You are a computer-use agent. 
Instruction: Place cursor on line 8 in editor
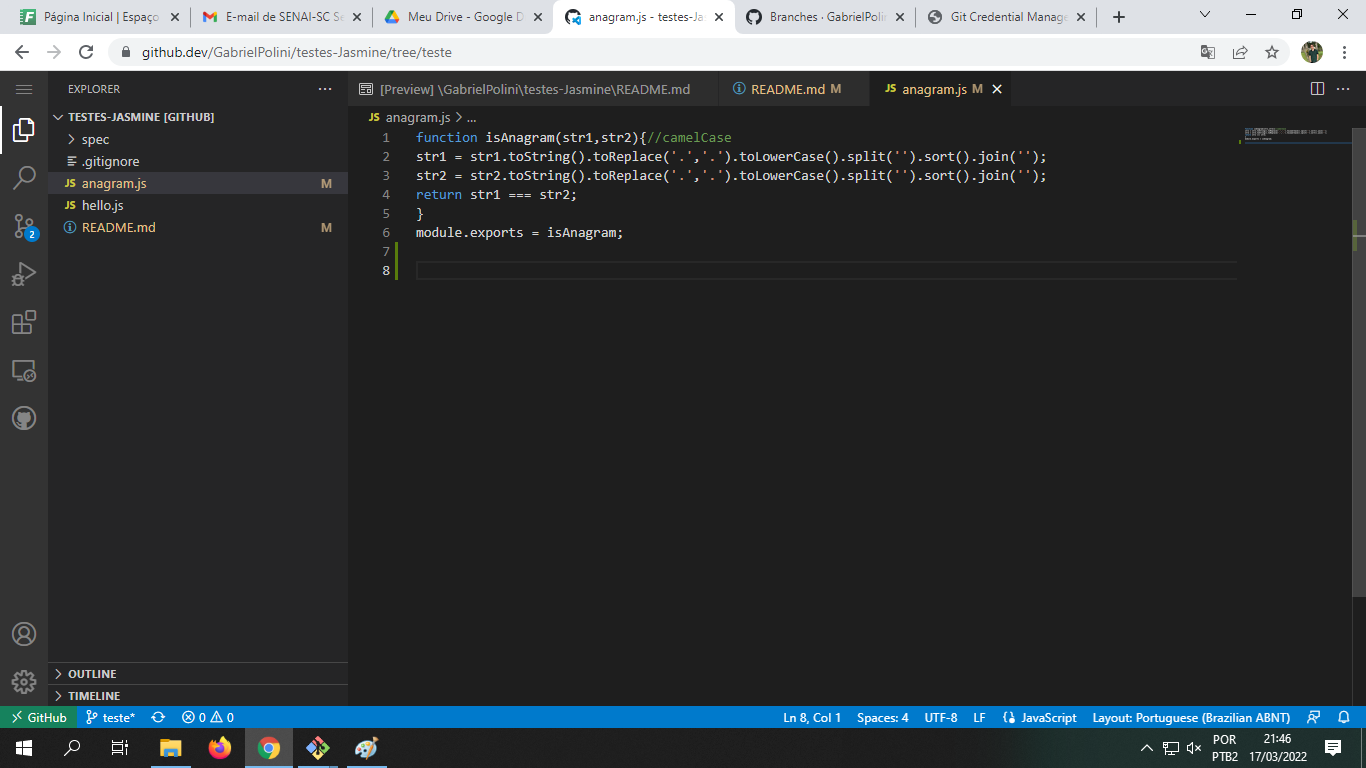pyautogui.click(x=826, y=270)
